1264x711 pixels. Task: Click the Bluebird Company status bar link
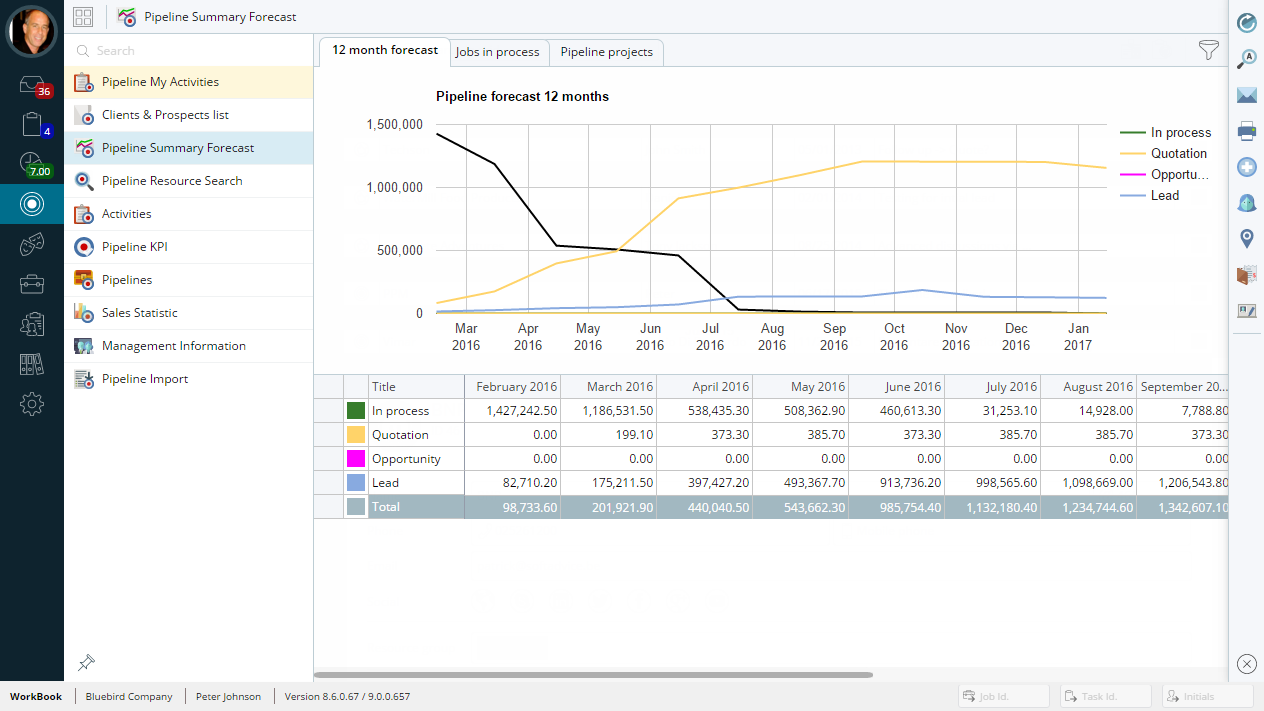click(x=129, y=697)
